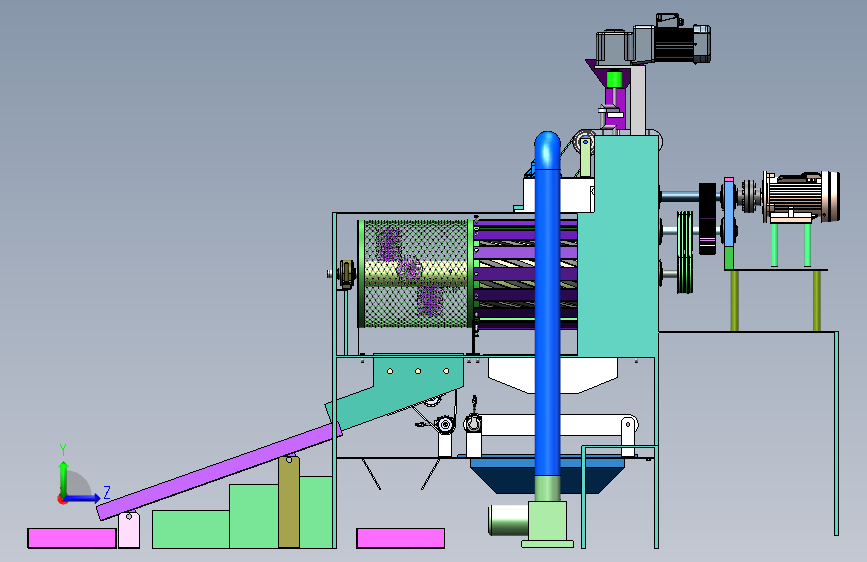Select the mesh screen drum
Image resolution: width=867 pixels, height=562 pixels.
[x=416, y=274]
